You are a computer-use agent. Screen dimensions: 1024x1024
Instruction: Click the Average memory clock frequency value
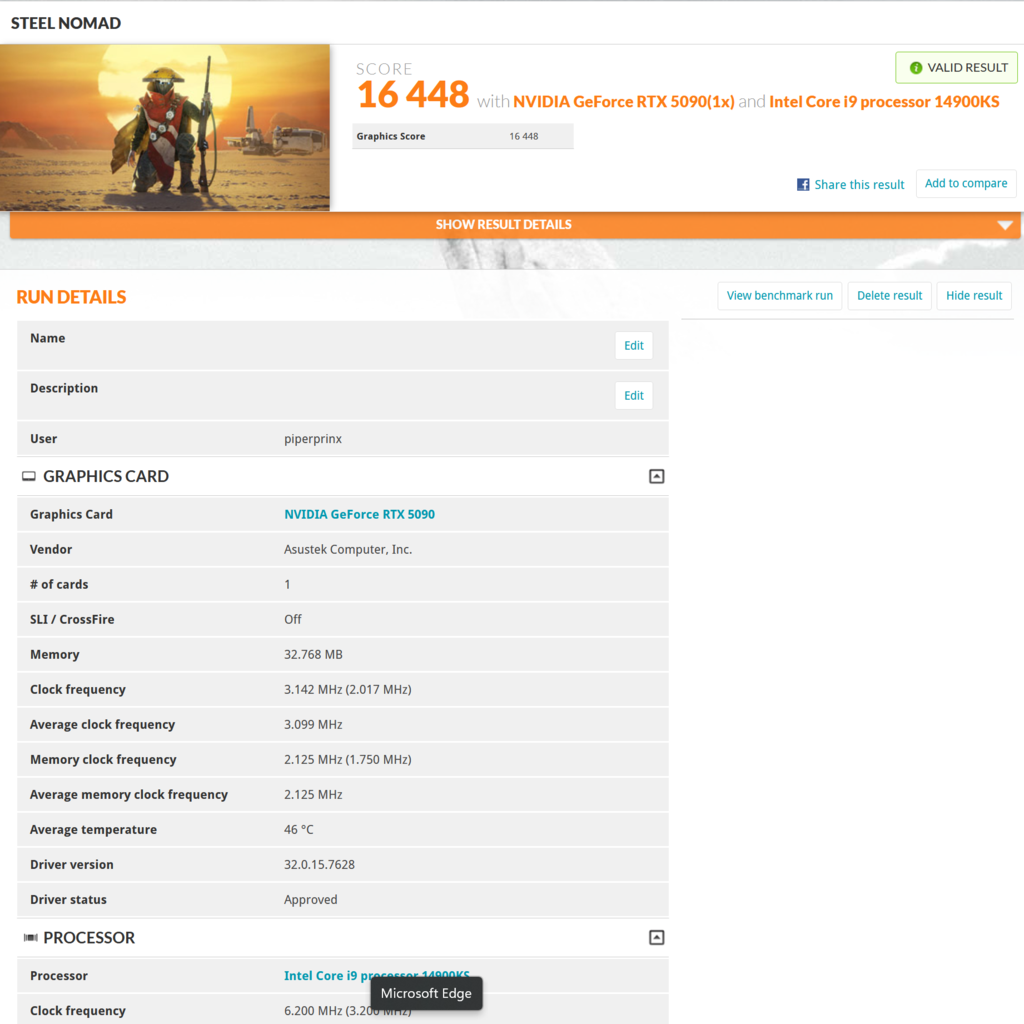[313, 795]
